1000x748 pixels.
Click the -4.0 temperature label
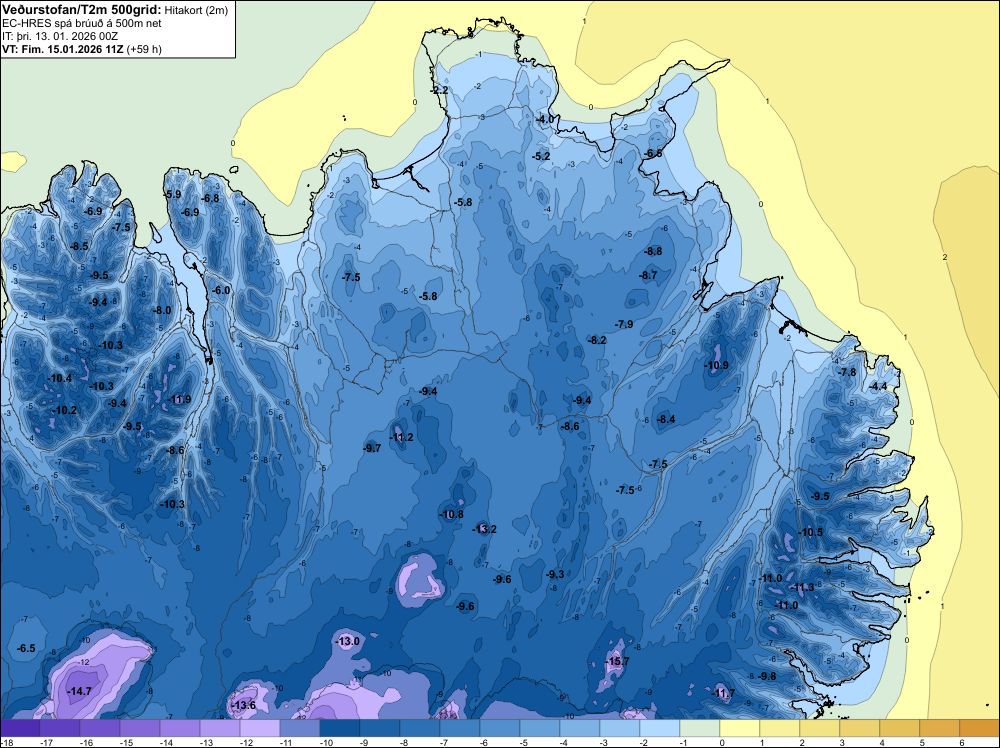pos(545,119)
